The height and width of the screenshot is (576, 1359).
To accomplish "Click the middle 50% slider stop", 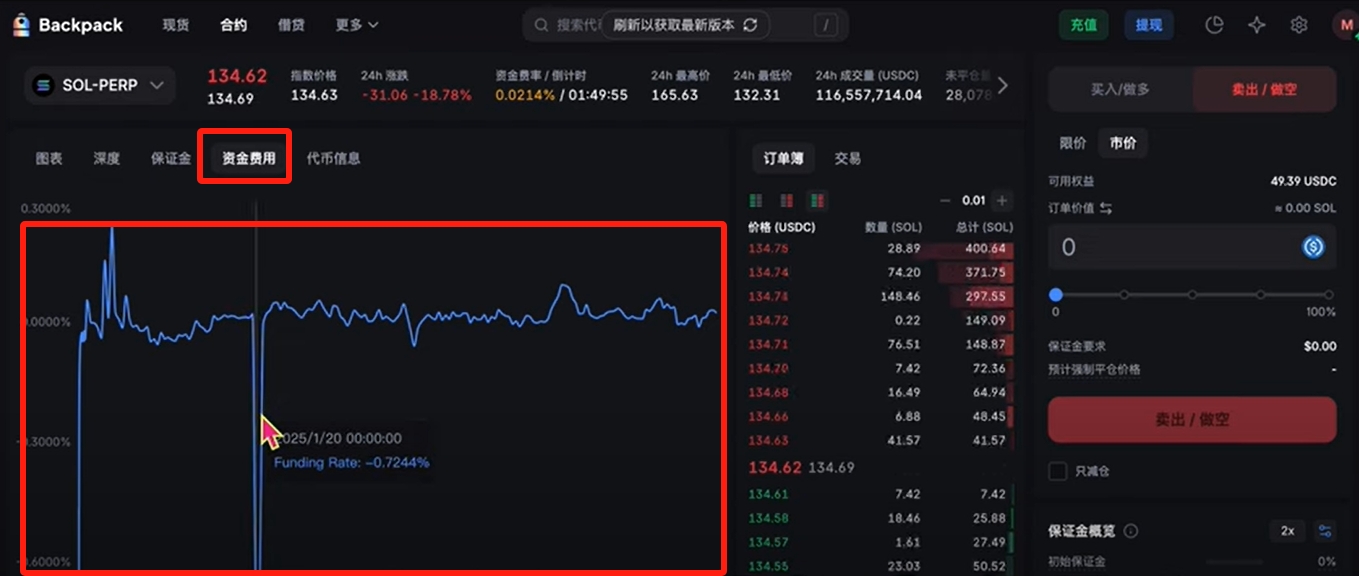I will 1192,295.
